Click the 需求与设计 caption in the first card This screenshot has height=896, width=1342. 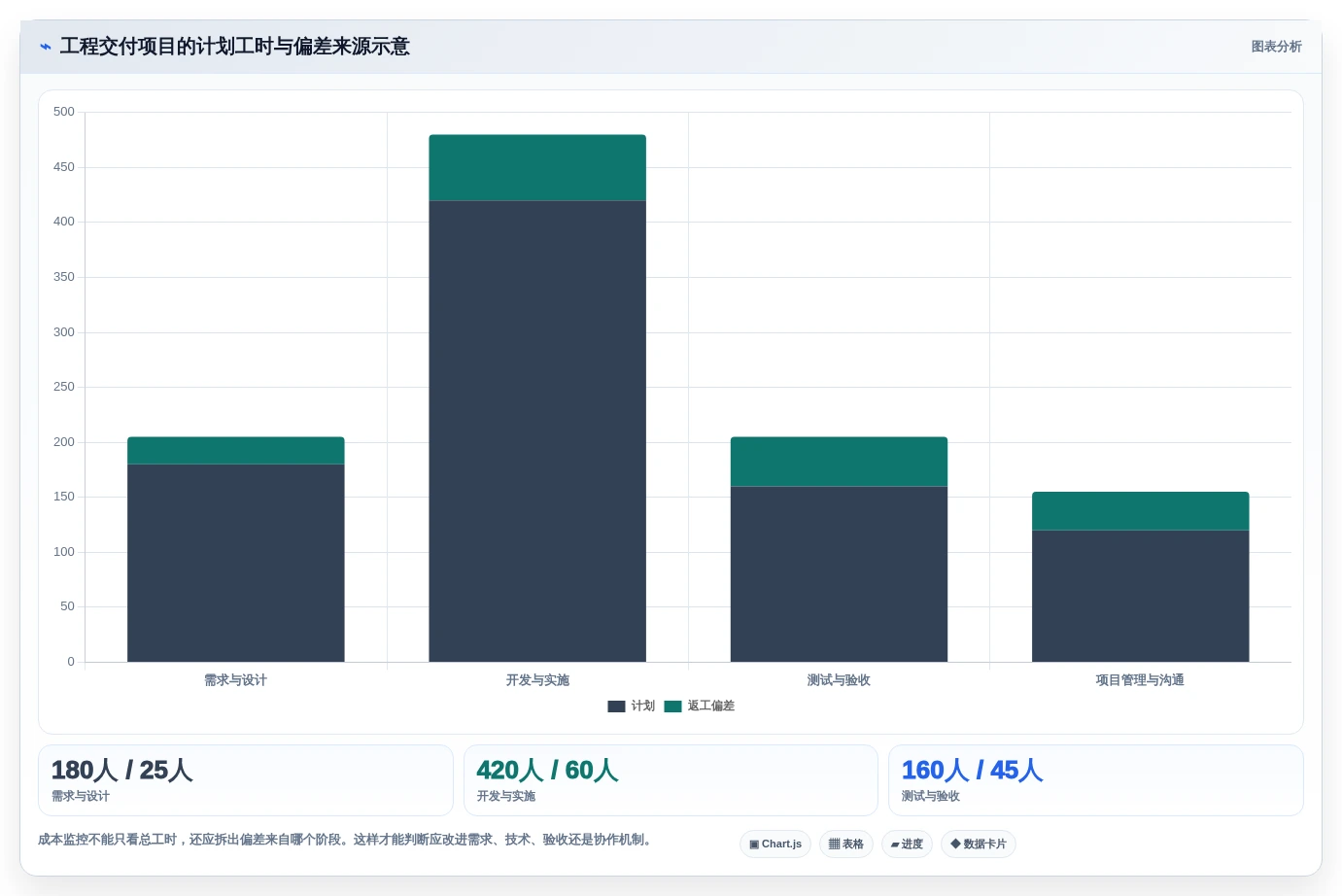pyautogui.click(x=81, y=796)
